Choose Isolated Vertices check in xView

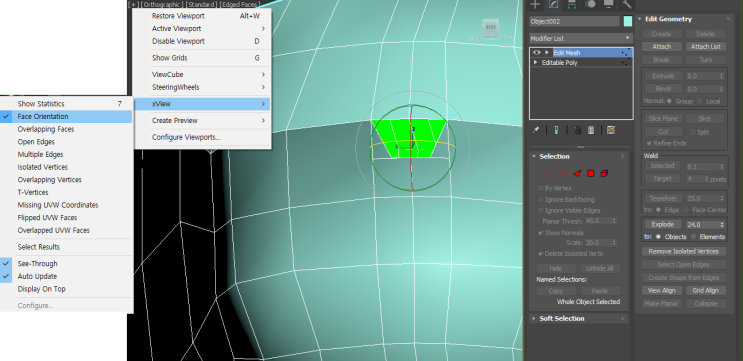click(x=66, y=167)
